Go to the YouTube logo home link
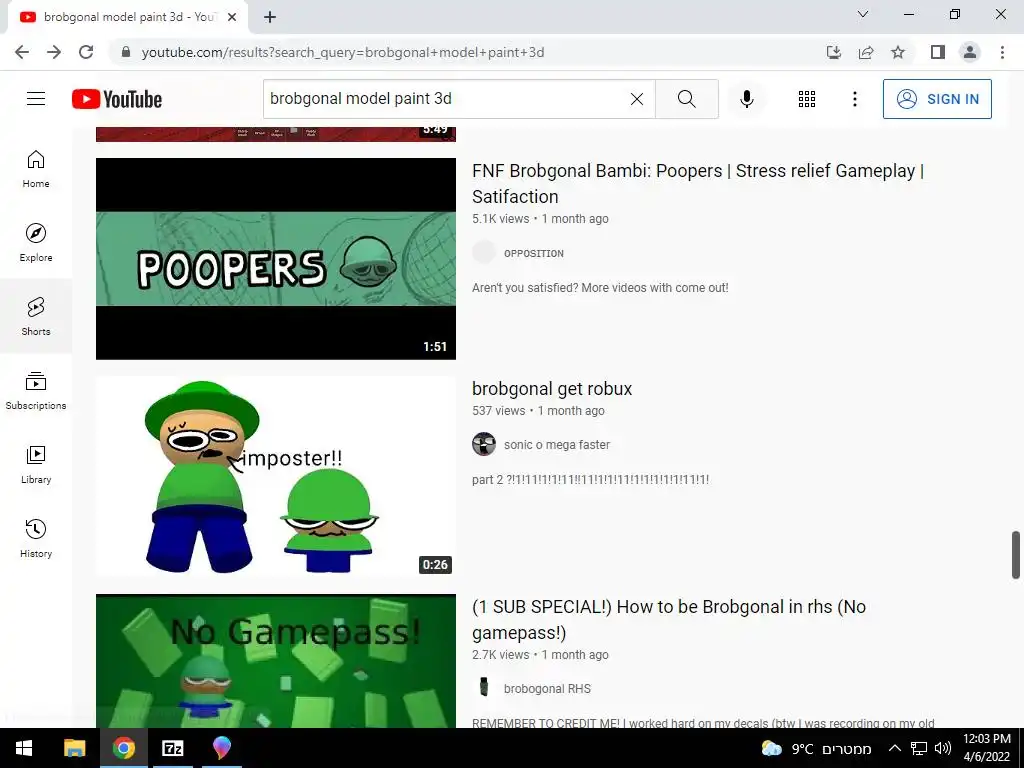Screen dimensions: 1024x768 pos(117,99)
